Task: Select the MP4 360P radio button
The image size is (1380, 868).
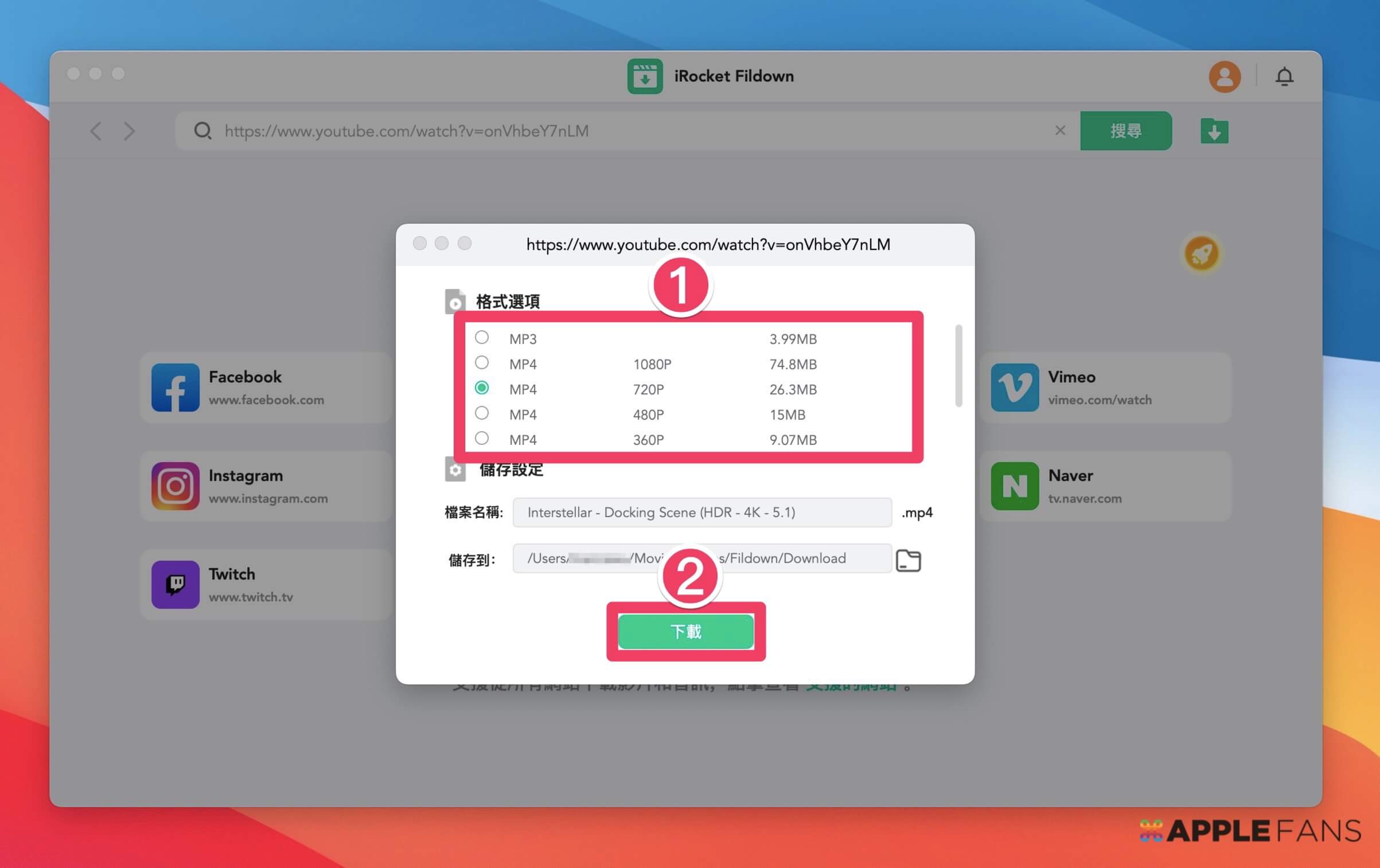Action: (x=481, y=439)
